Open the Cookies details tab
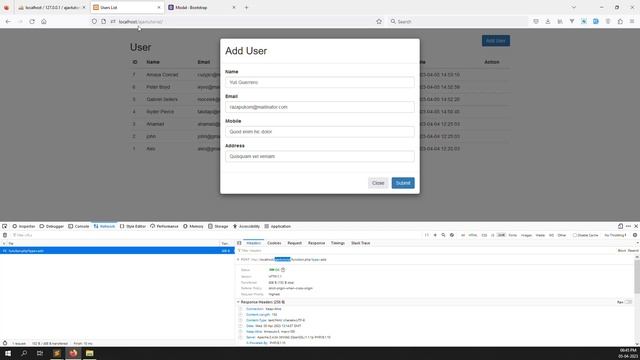Viewport: 640px width, 360px height. click(x=274, y=243)
